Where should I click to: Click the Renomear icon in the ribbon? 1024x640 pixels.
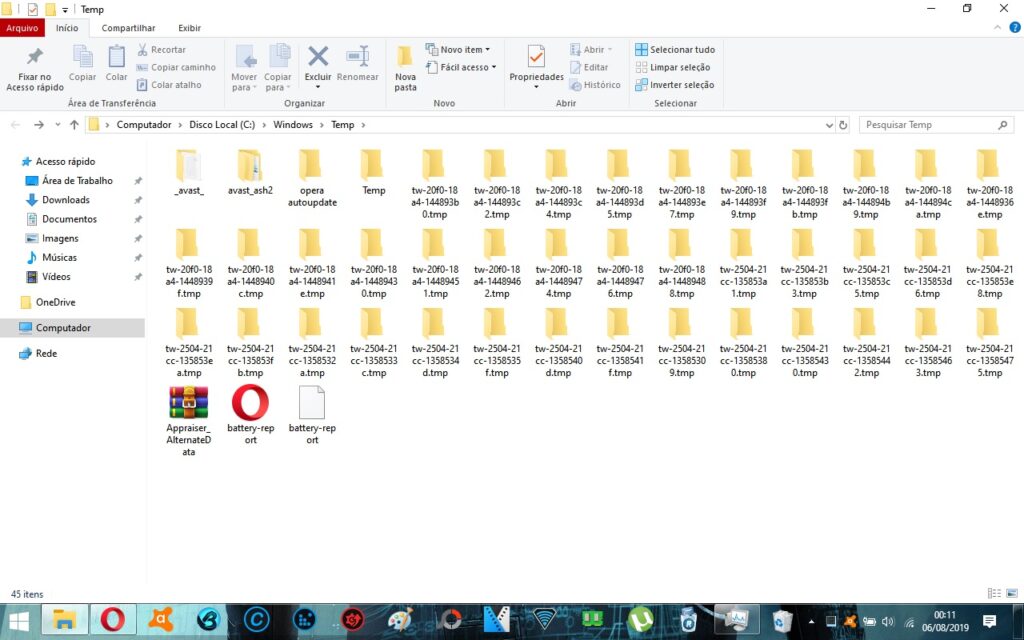point(357,59)
